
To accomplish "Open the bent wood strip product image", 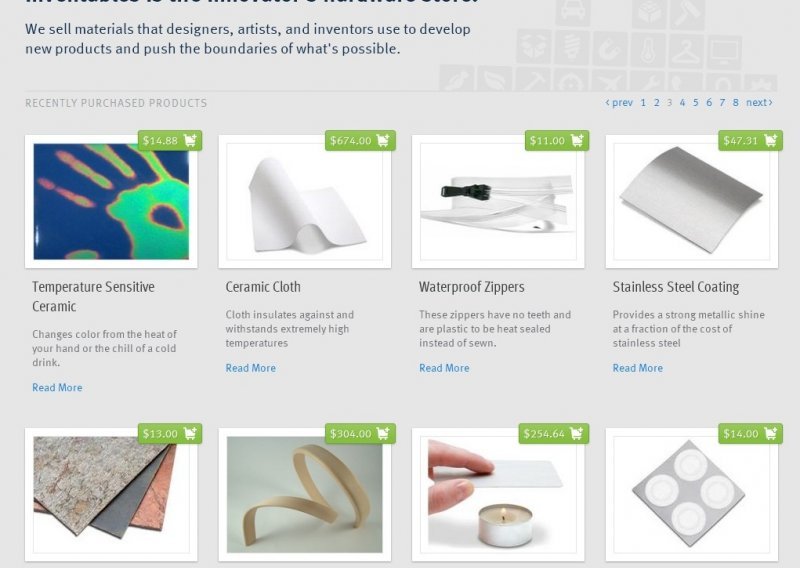I will click(305, 495).
